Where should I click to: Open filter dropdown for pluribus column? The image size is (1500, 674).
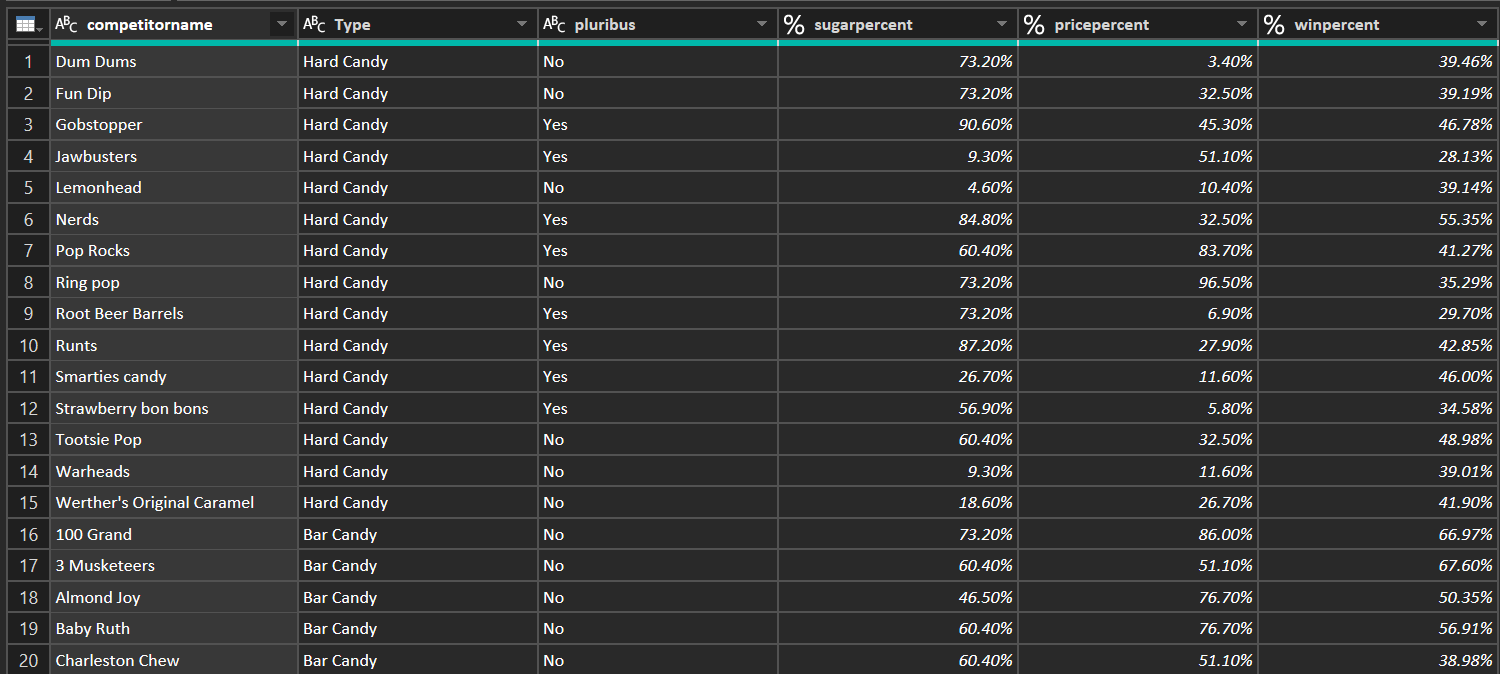coord(762,25)
